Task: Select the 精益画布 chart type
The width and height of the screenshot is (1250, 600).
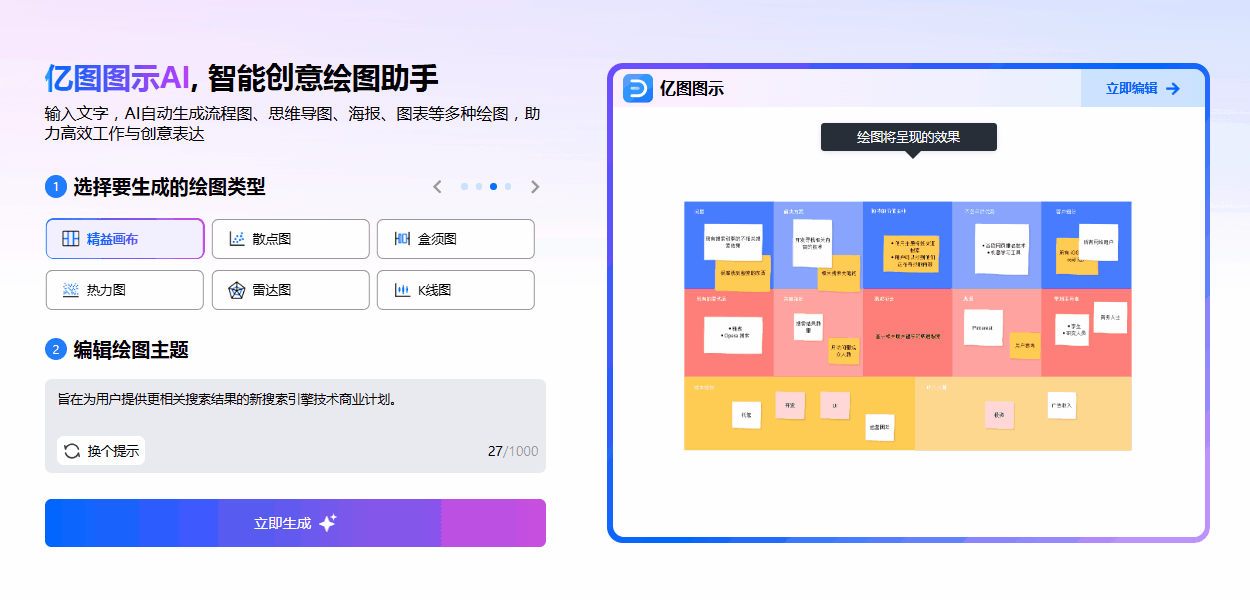Action: (125, 239)
